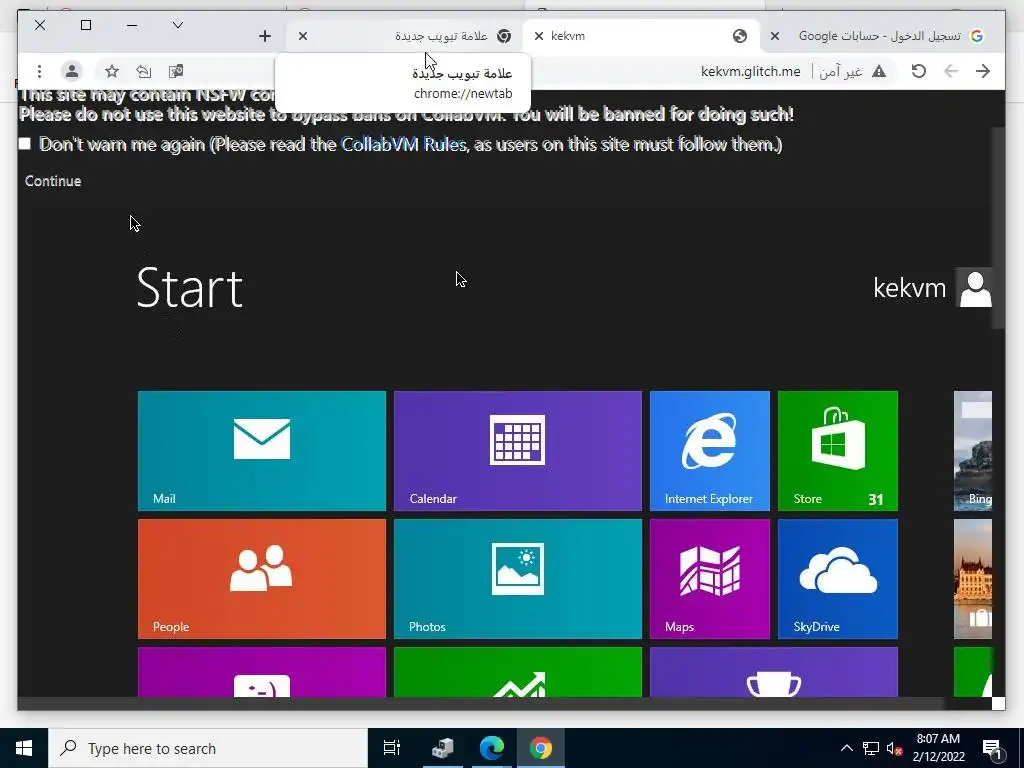This screenshot has width=1024, height=768.
Task: Switch to the new tab page tab
Action: tap(405, 36)
